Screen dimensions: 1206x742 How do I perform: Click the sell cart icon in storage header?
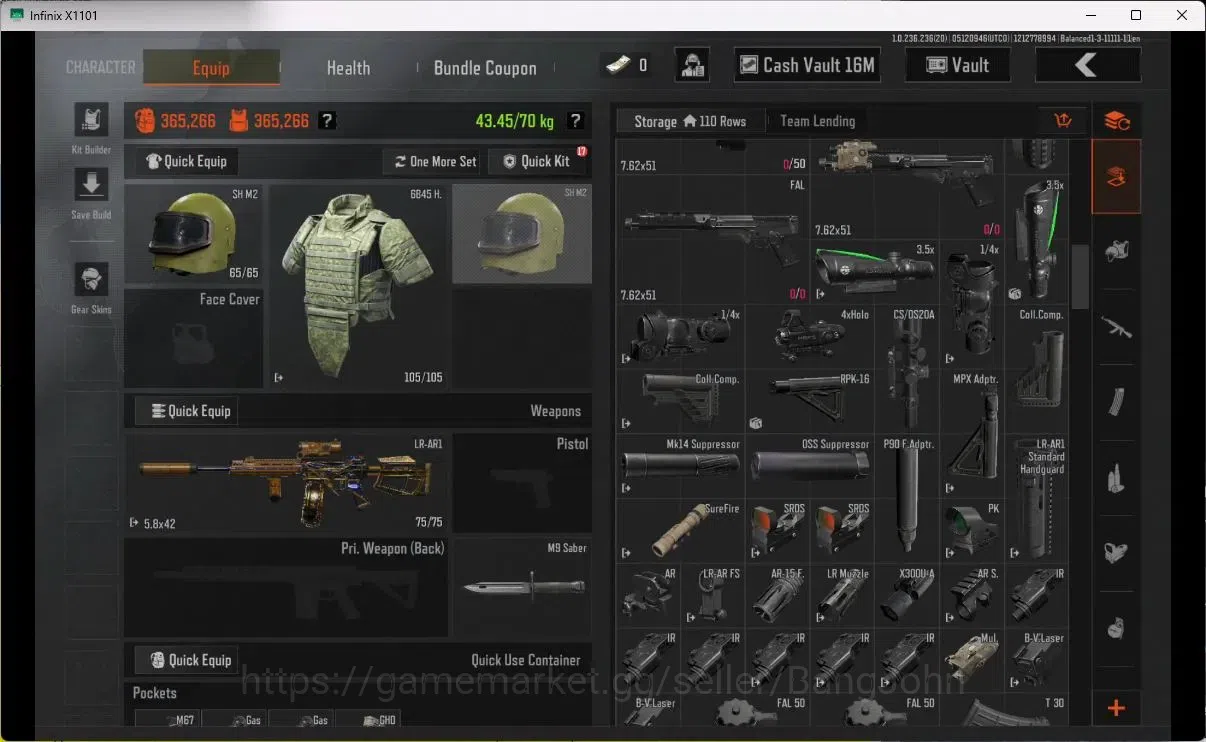(1063, 121)
